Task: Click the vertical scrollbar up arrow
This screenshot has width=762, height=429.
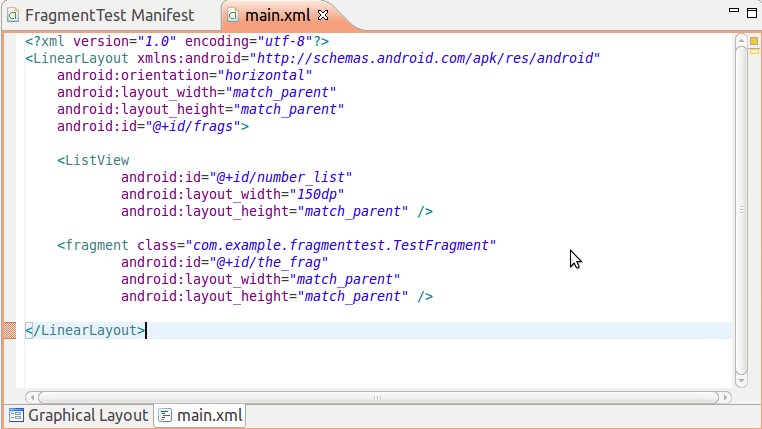Action: [741, 41]
